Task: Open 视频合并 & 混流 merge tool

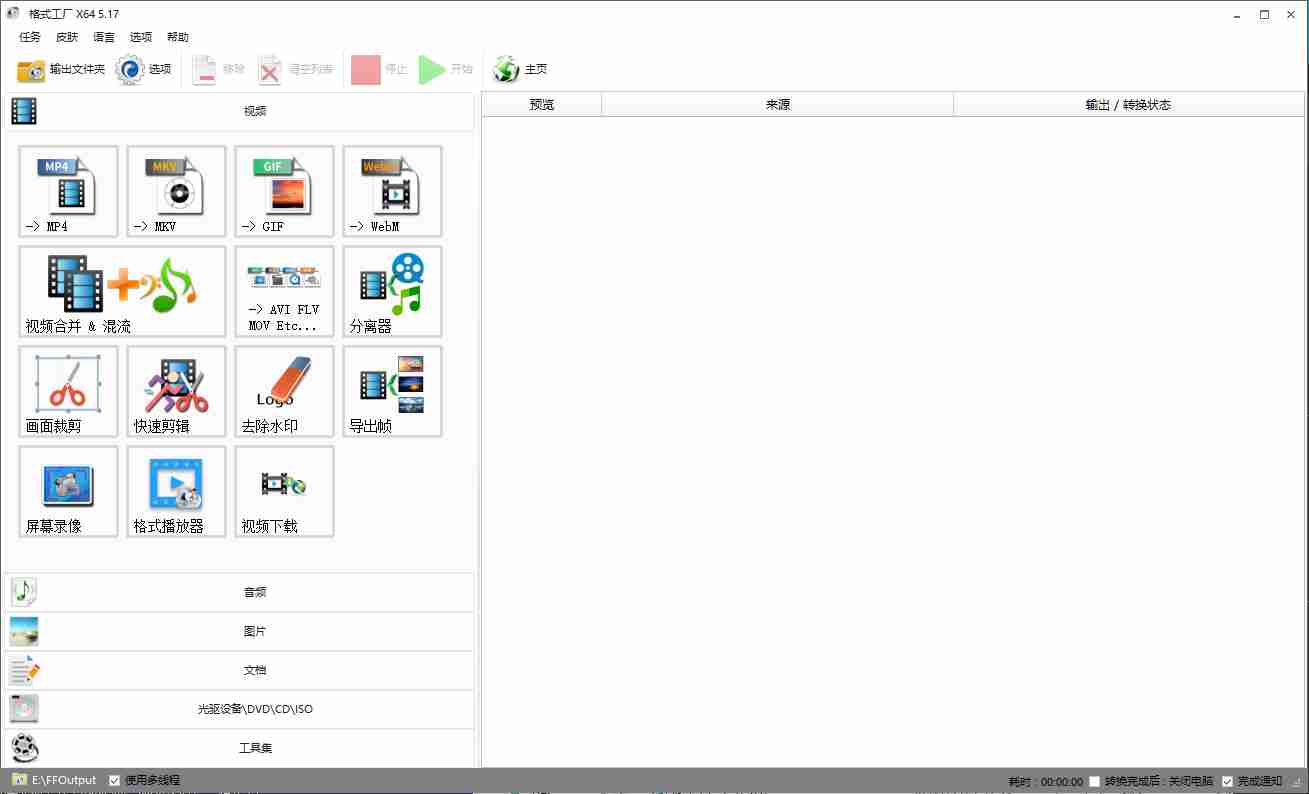Action: (120, 291)
